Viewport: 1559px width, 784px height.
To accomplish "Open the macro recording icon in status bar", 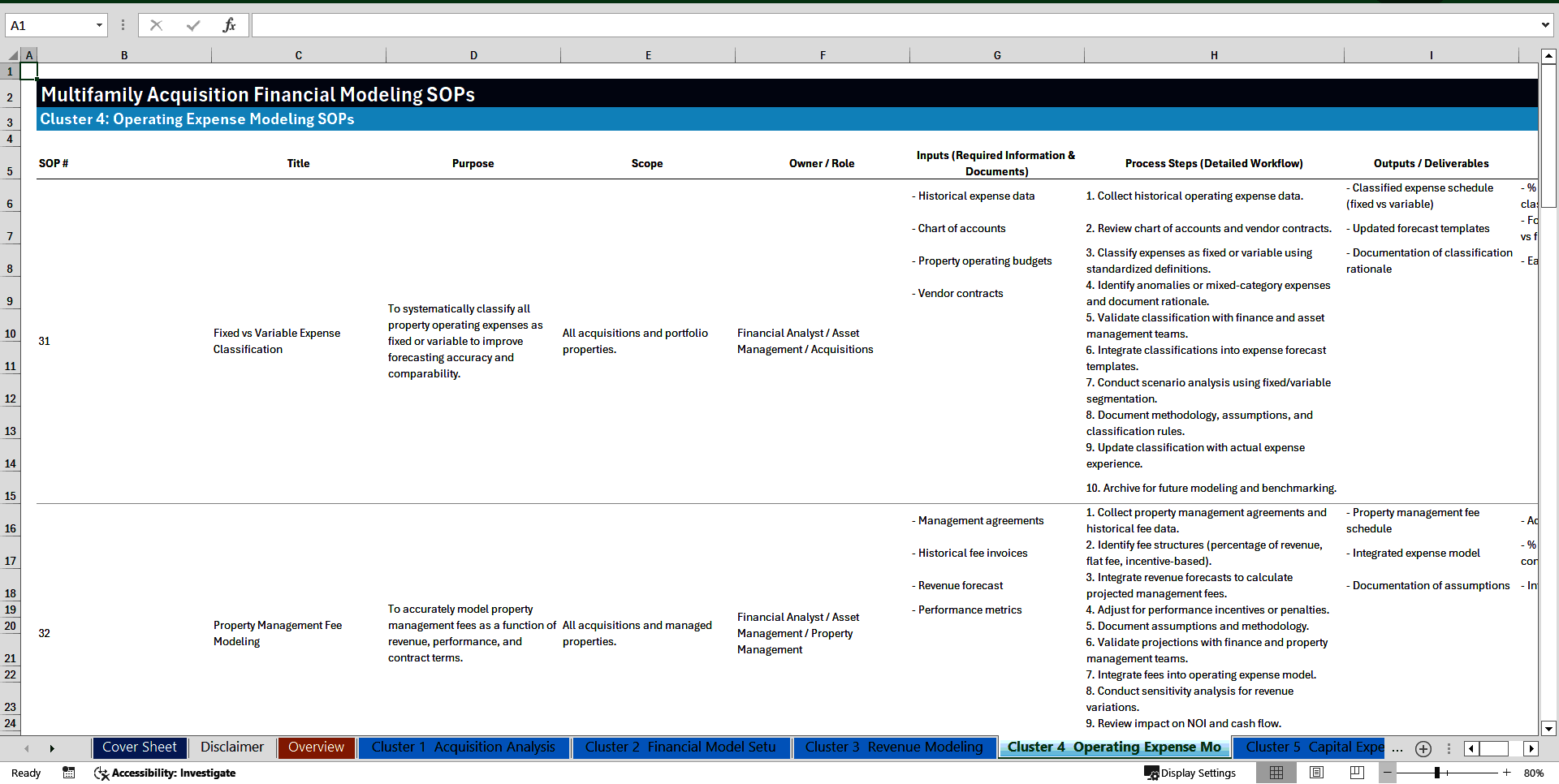I will [x=69, y=773].
